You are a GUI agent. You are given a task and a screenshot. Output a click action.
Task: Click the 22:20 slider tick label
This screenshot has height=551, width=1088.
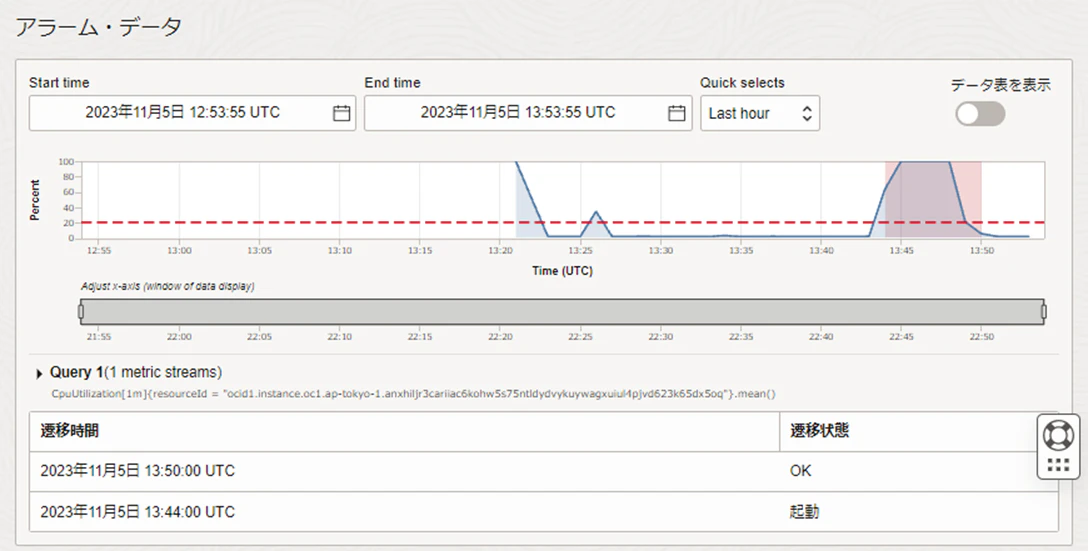point(500,337)
